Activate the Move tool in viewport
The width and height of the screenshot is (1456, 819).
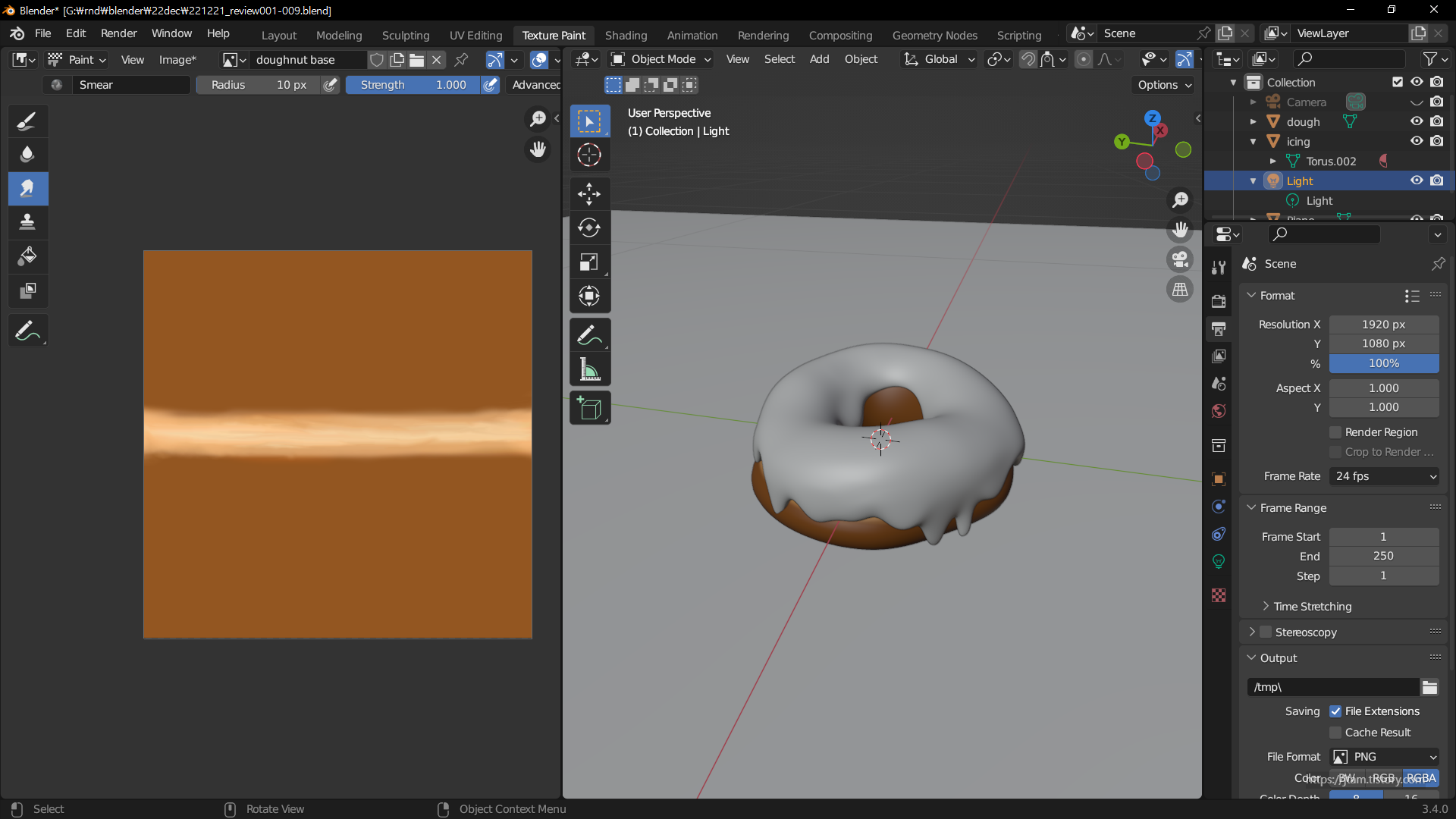589,194
